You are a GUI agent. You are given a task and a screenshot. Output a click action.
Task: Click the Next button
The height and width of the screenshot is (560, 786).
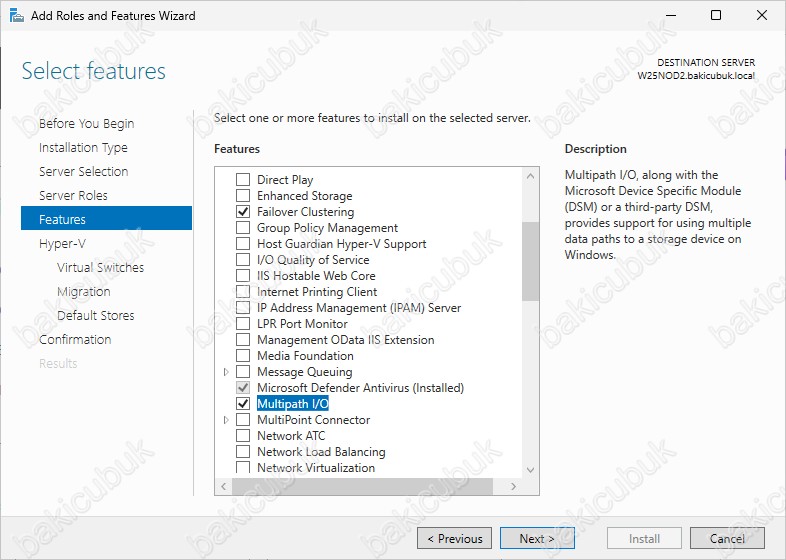[537, 538]
